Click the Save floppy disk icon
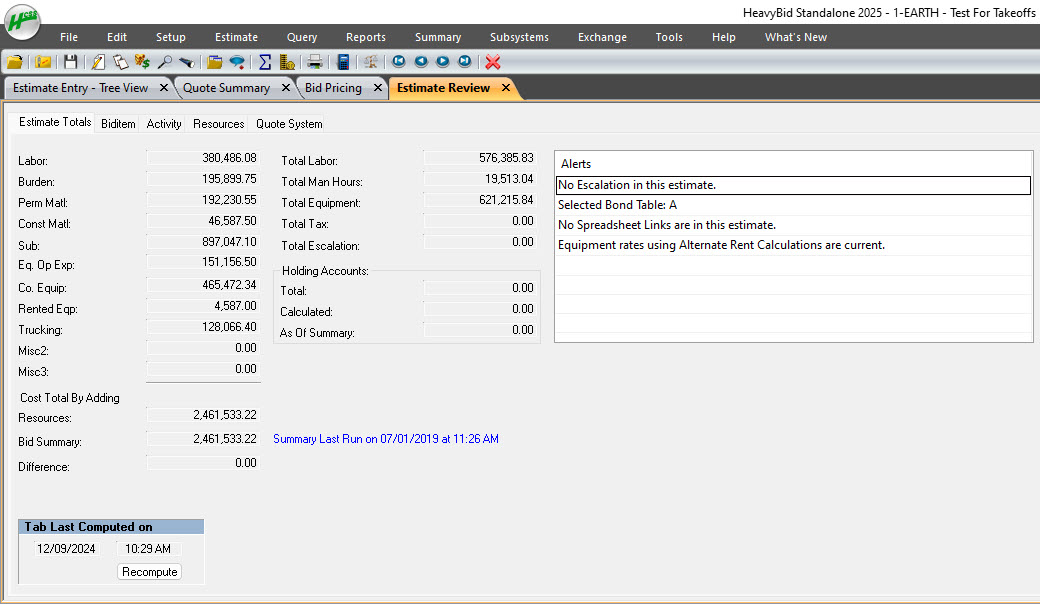 (71, 62)
